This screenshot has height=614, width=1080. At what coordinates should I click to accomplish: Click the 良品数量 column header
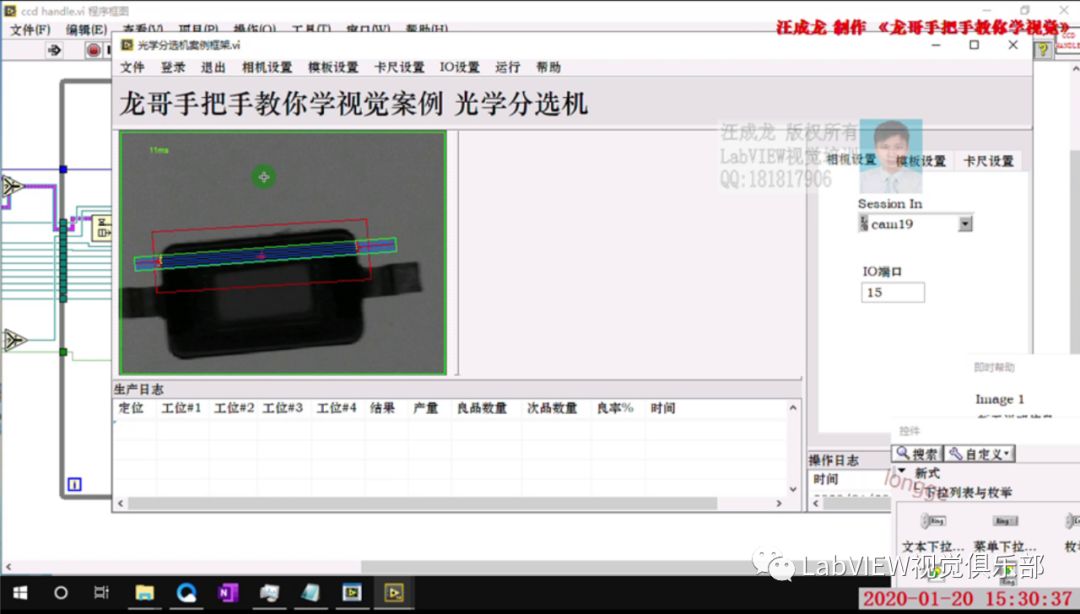(481, 408)
